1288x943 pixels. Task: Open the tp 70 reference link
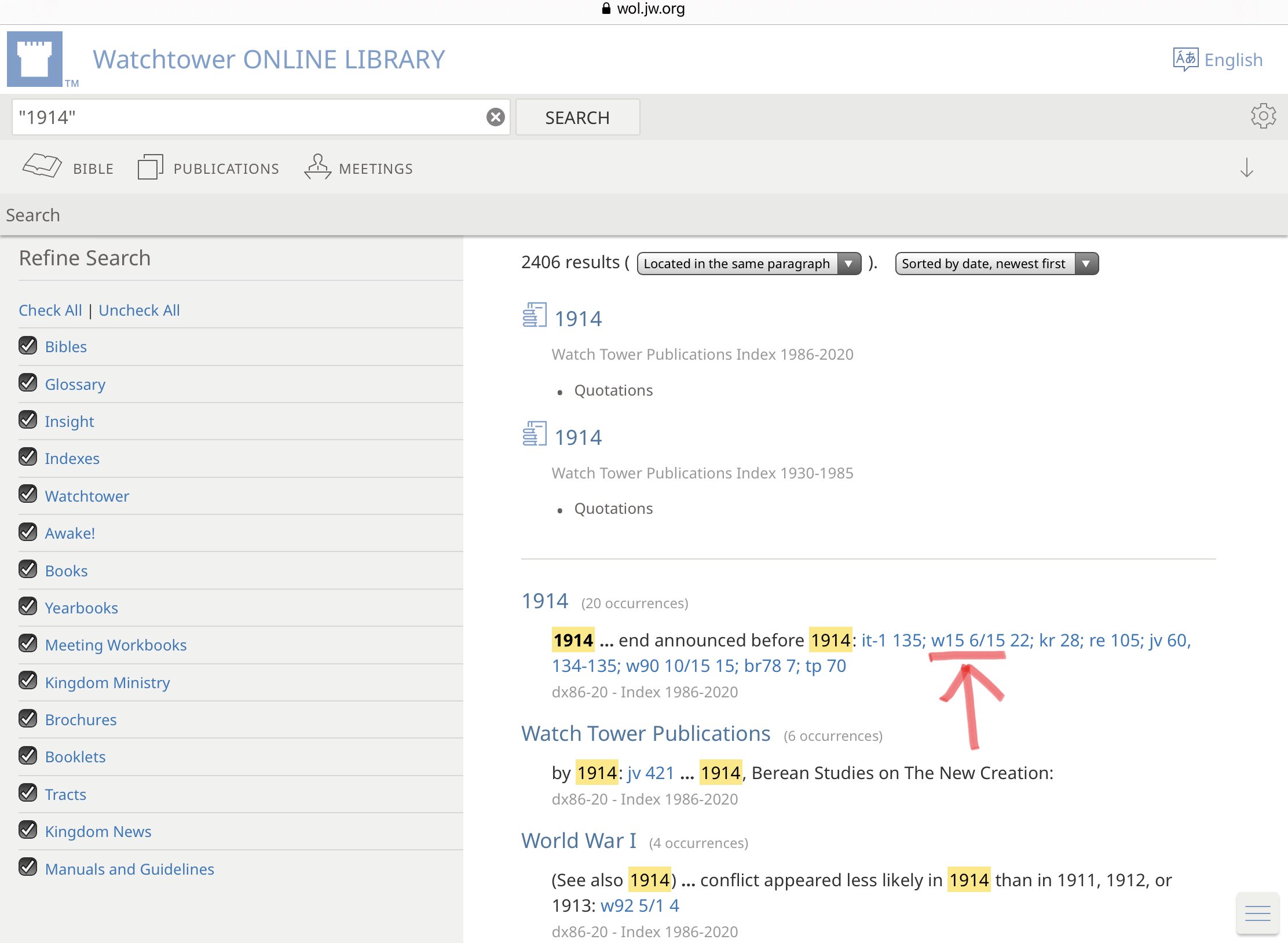(x=825, y=666)
